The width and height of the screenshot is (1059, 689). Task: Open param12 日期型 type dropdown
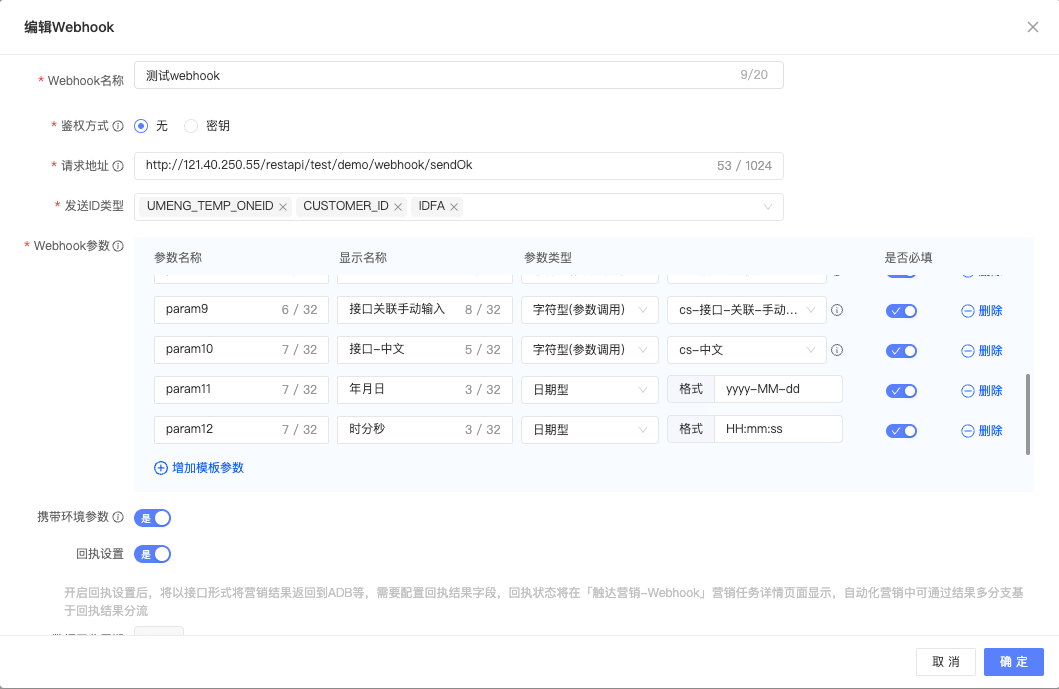point(590,430)
